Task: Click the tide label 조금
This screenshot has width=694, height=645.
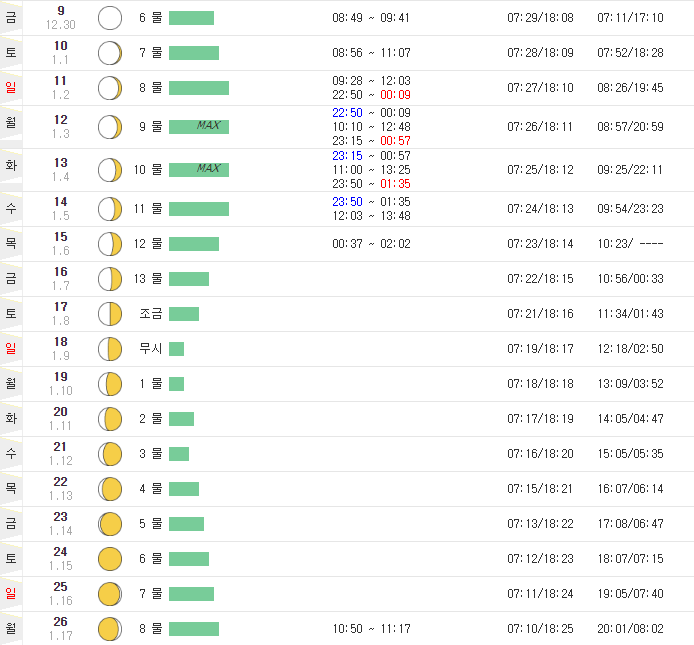Action: coord(151,313)
